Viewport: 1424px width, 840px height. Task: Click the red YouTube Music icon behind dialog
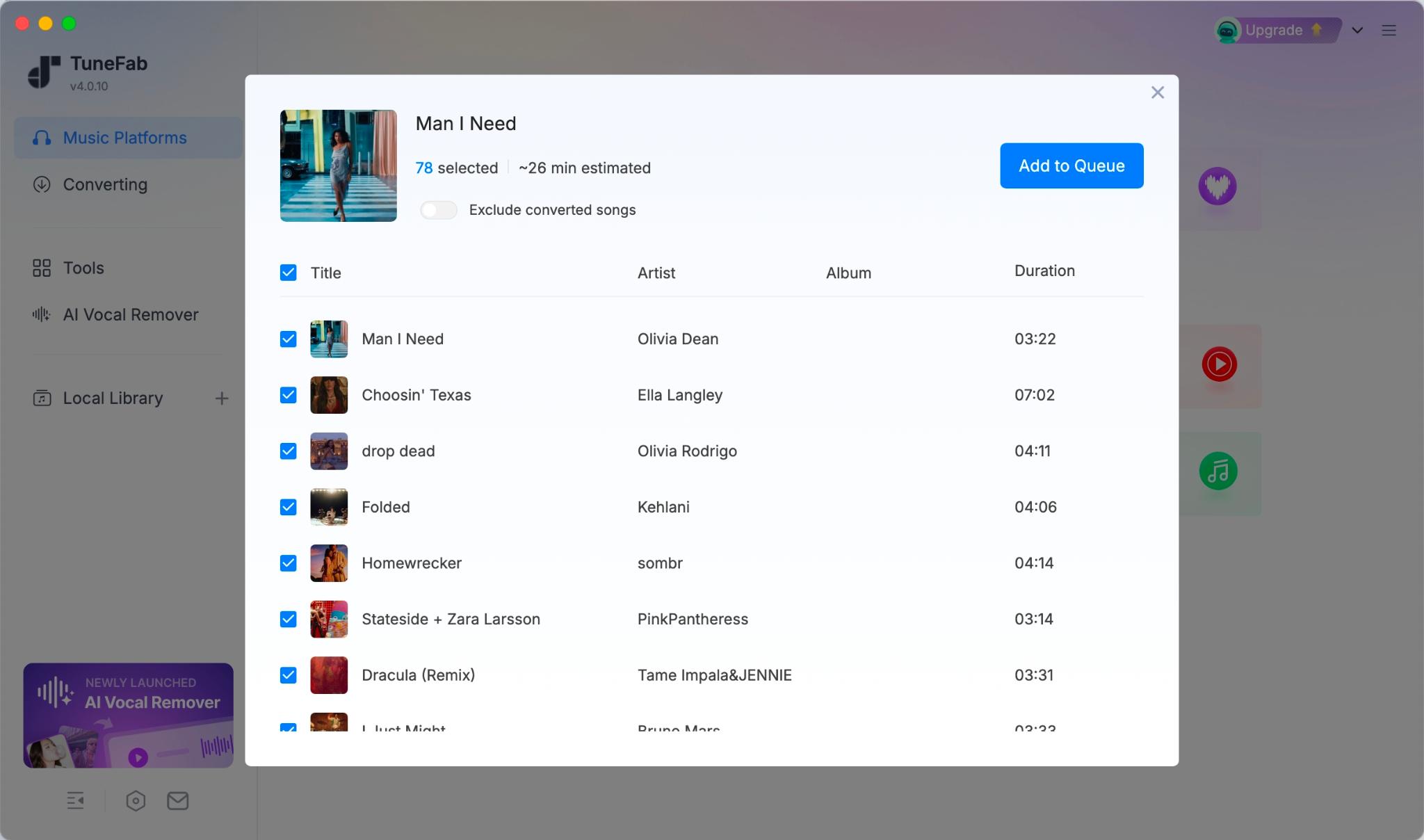point(1220,364)
